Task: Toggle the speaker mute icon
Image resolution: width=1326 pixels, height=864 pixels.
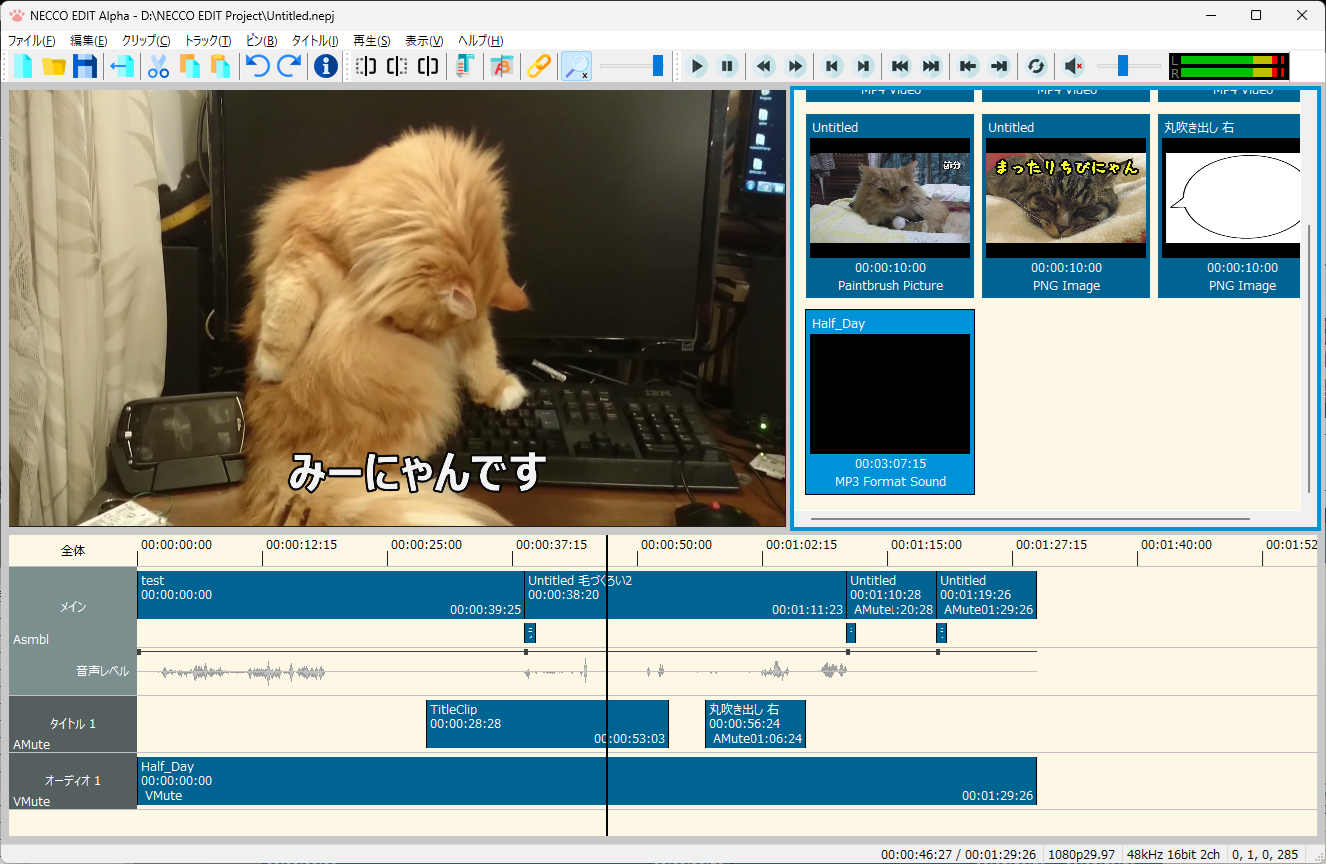Action: point(1073,66)
